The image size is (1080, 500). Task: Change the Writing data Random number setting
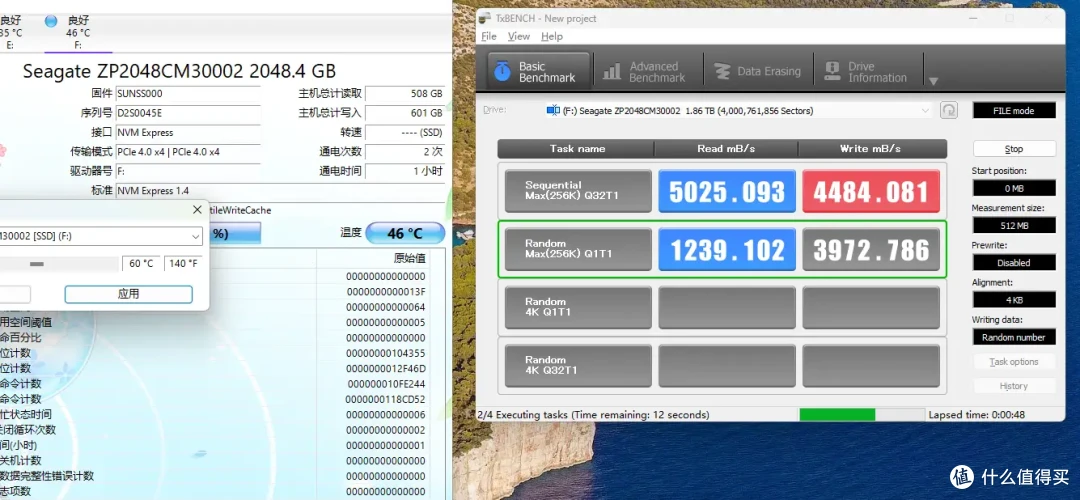tap(1014, 337)
